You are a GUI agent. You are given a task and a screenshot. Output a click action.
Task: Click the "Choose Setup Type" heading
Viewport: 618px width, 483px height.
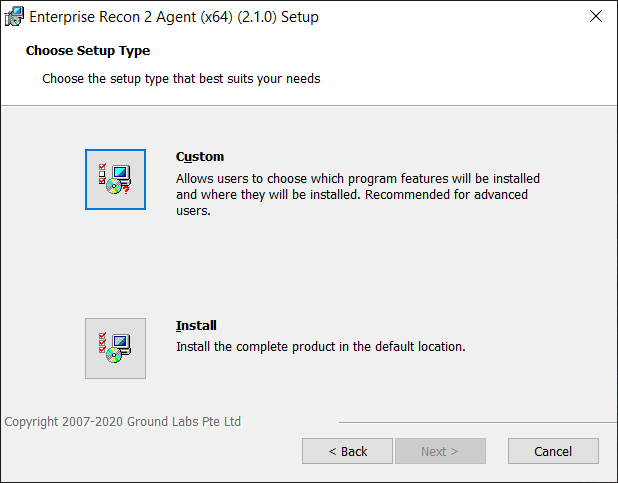(x=88, y=51)
